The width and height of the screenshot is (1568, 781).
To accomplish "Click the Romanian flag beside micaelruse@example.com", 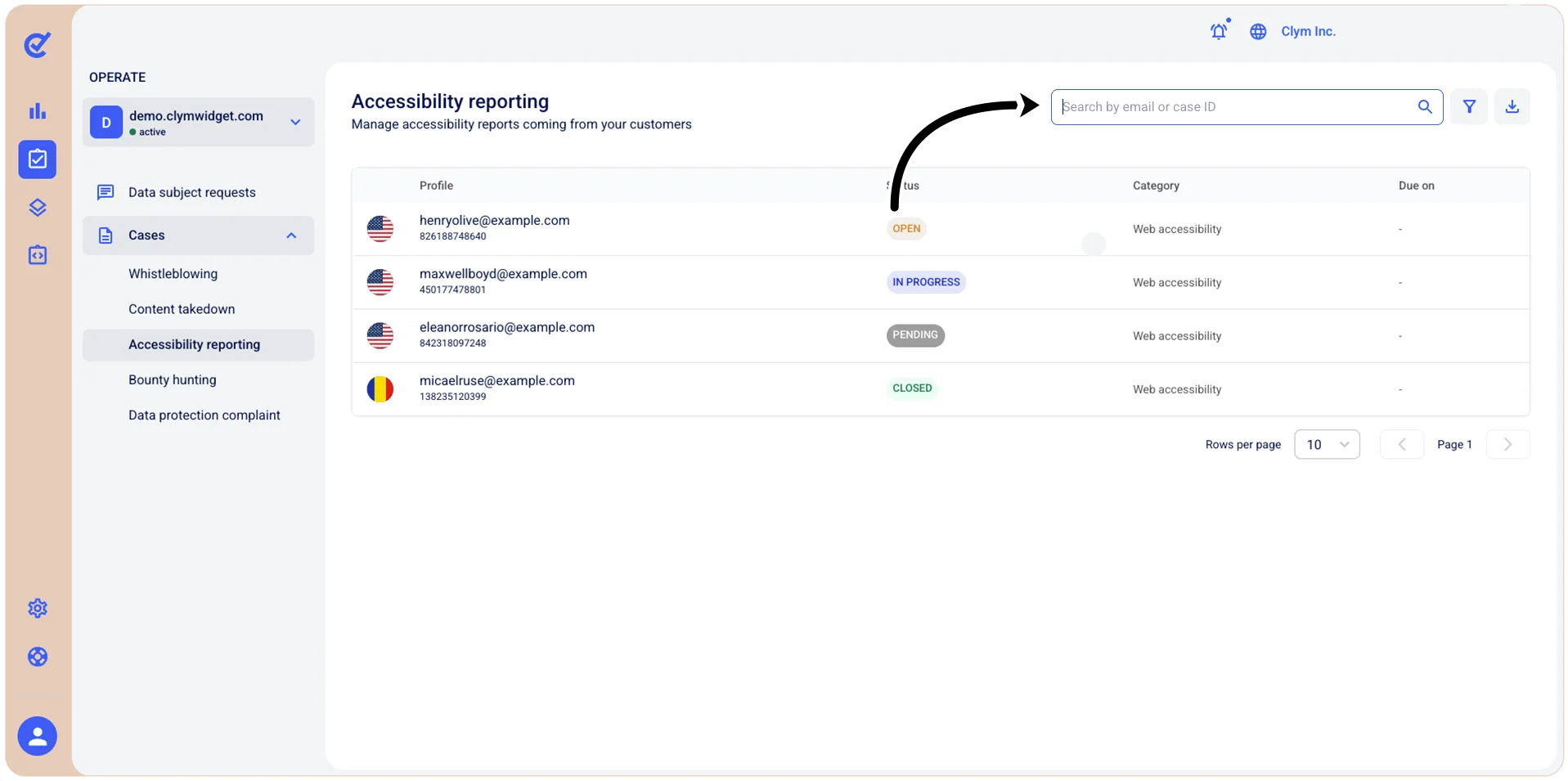I will [x=380, y=389].
